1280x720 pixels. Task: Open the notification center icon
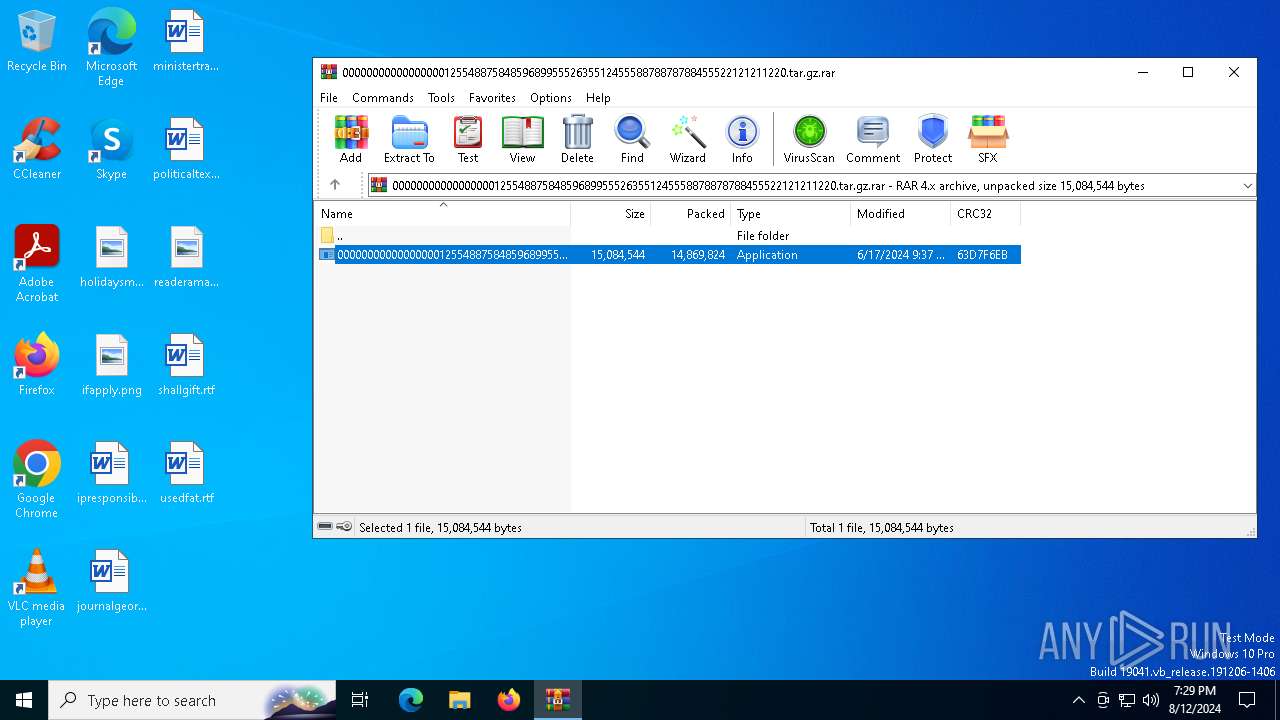click(x=1247, y=700)
